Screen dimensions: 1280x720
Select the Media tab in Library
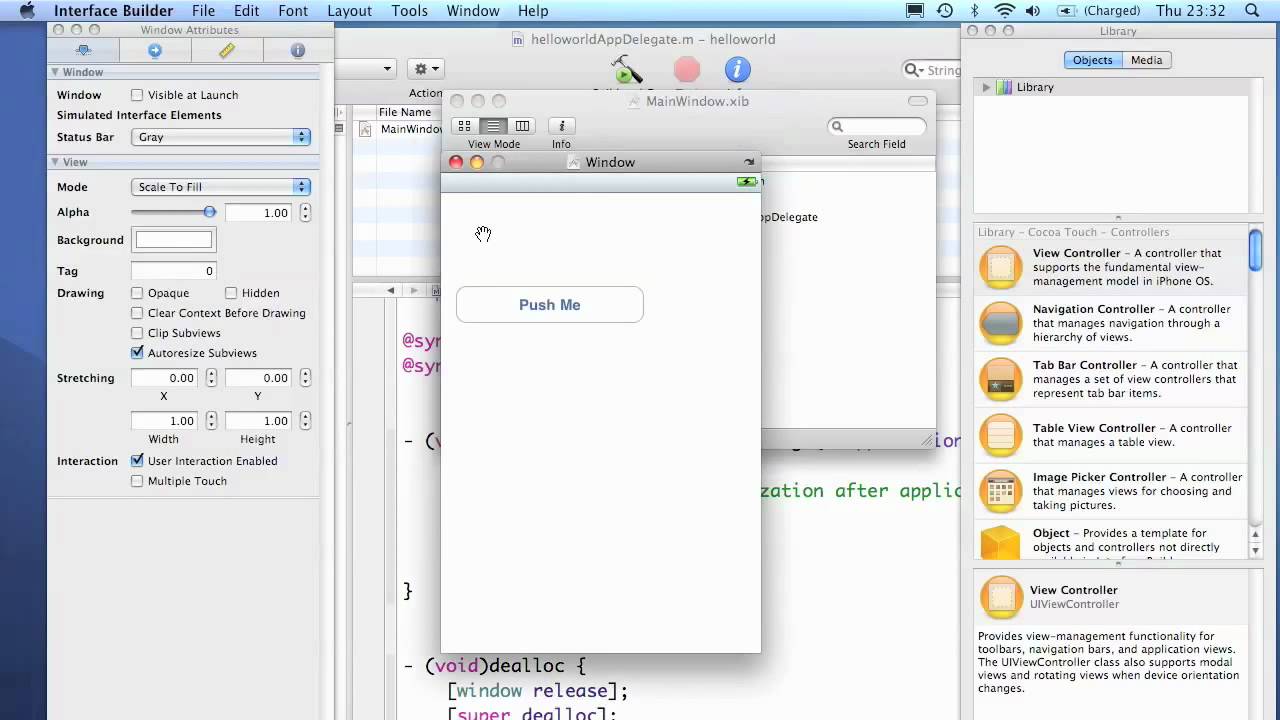[x=1146, y=60]
